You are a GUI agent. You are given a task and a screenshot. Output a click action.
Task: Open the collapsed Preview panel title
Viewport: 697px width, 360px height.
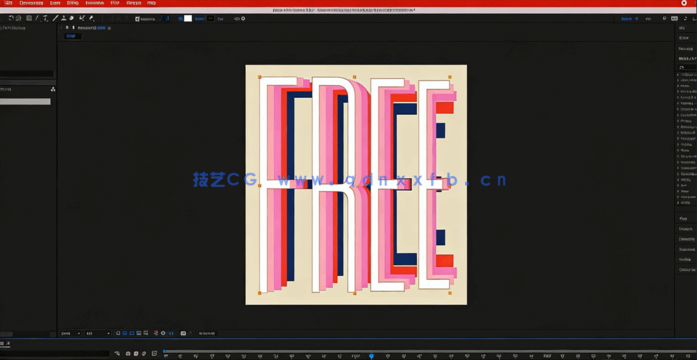685,49
